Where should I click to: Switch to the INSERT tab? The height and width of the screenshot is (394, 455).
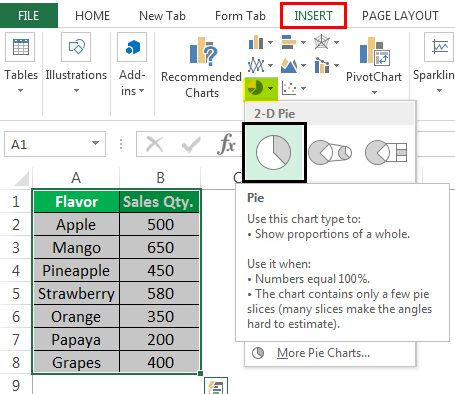313,16
